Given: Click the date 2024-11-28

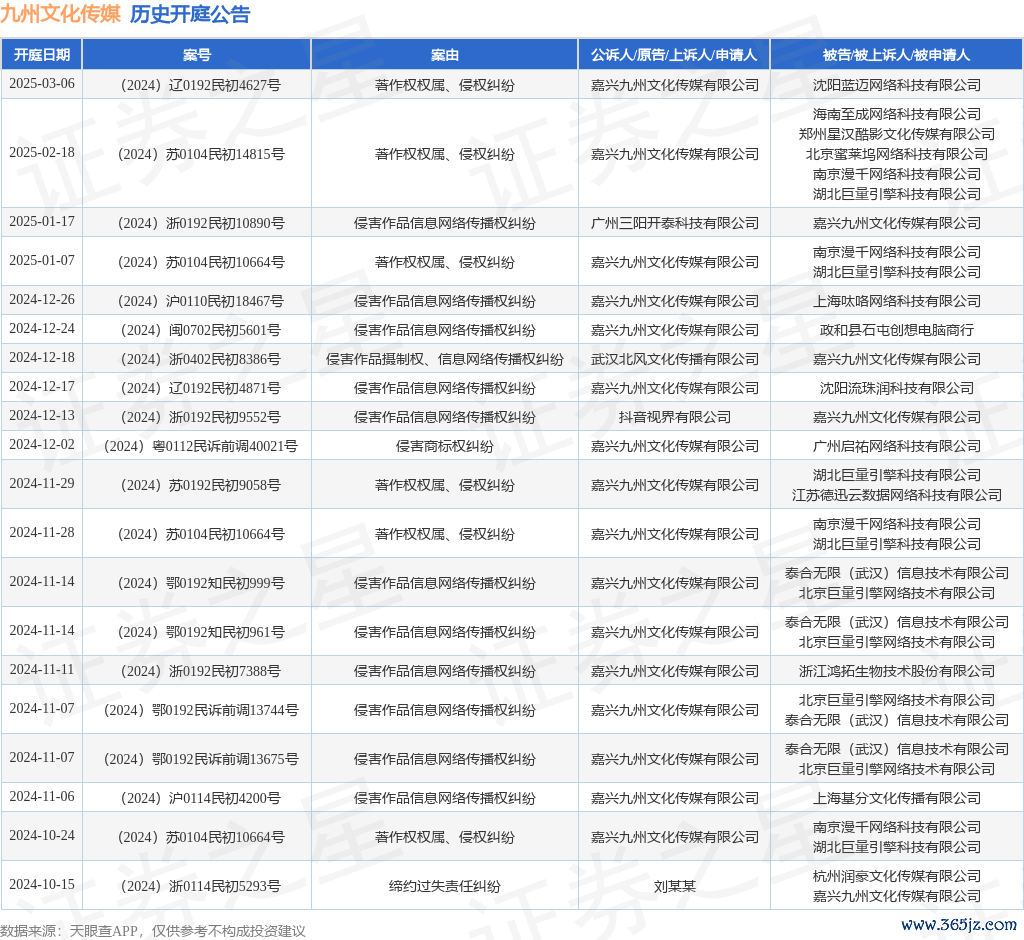Looking at the screenshot, I should [x=42, y=532].
